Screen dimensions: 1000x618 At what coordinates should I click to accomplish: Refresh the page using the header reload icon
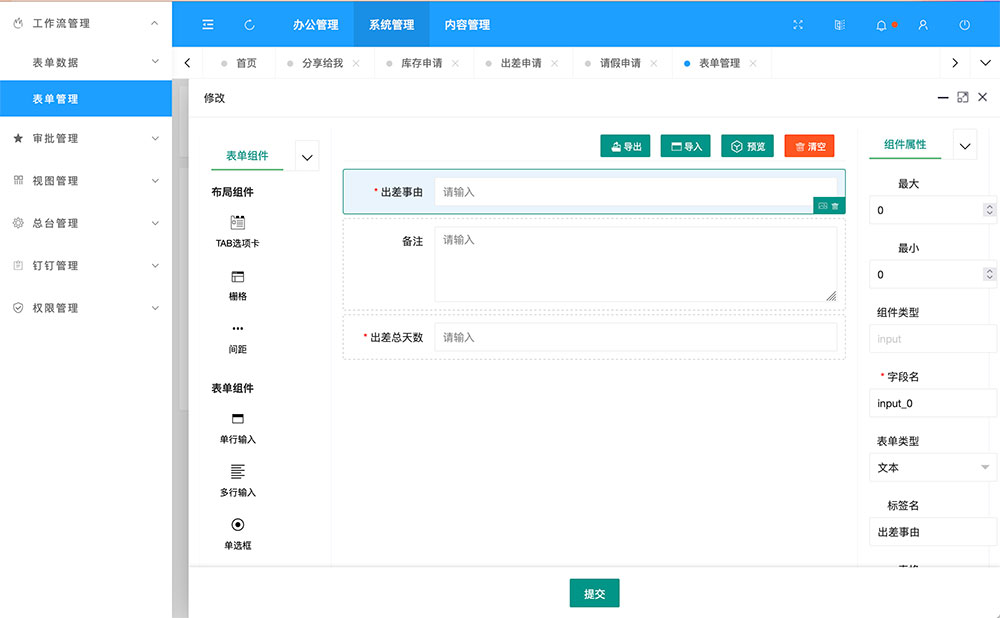[x=249, y=25]
